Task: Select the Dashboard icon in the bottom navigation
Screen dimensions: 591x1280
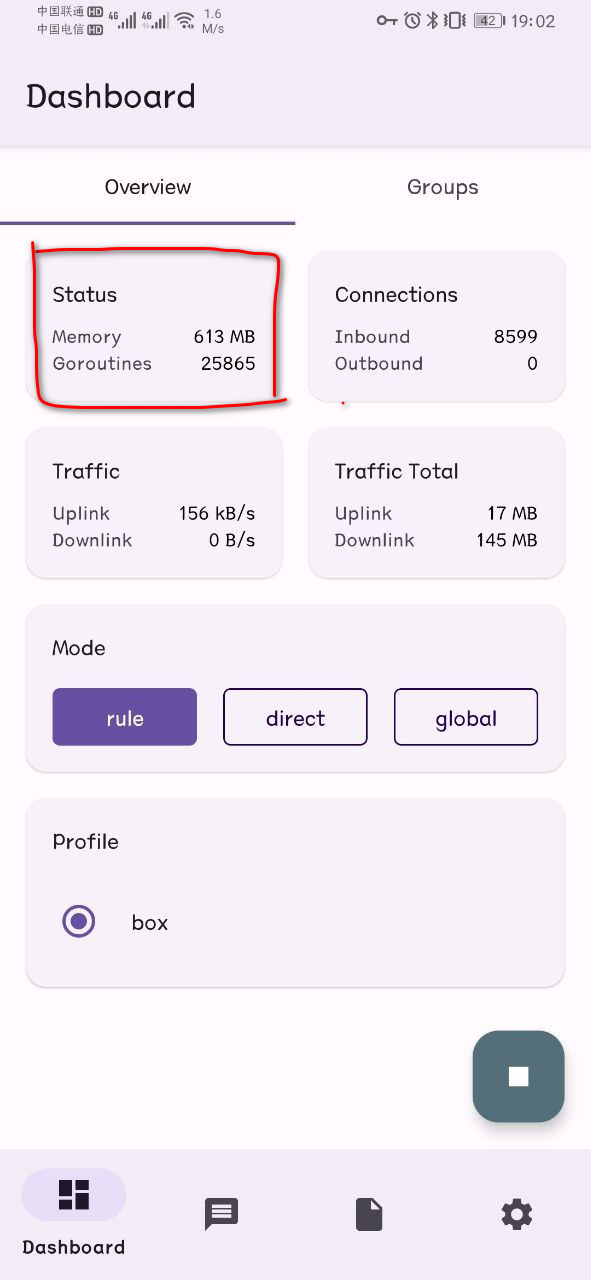Action: [x=73, y=1194]
